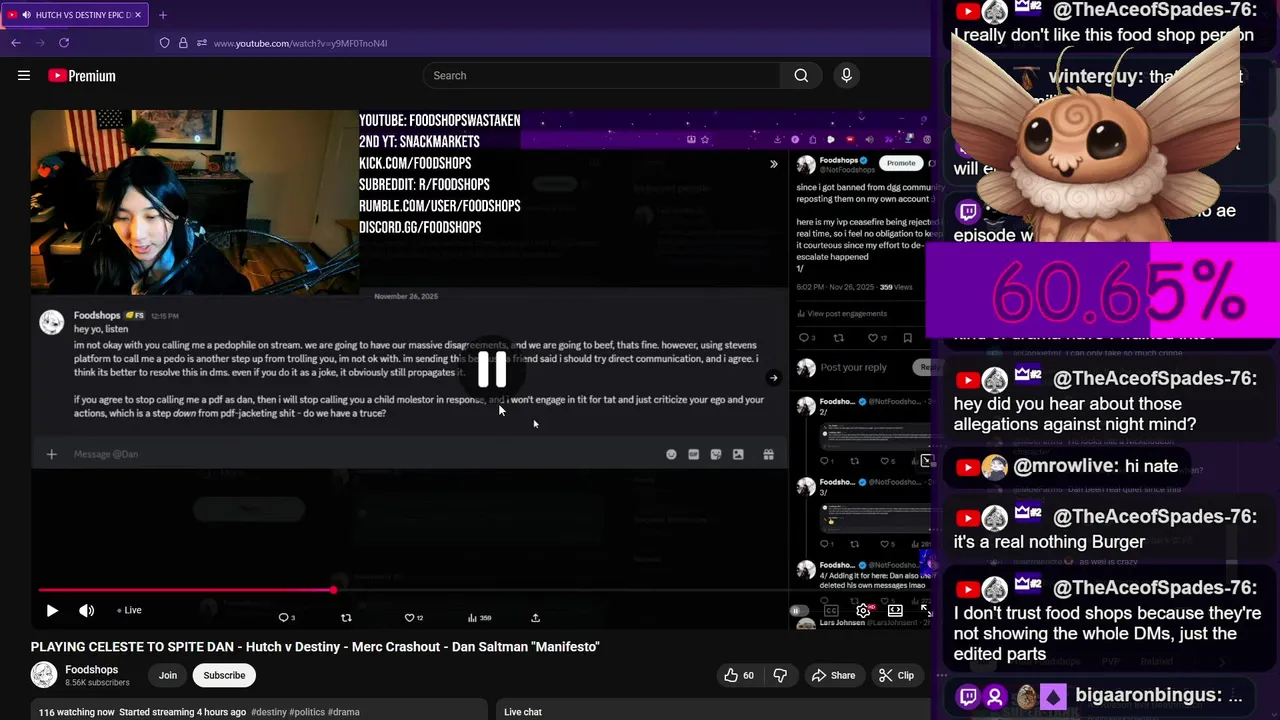The image size is (1280, 720).
Task: Click the red scrubber handle on timeline
Action: point(333,590)
